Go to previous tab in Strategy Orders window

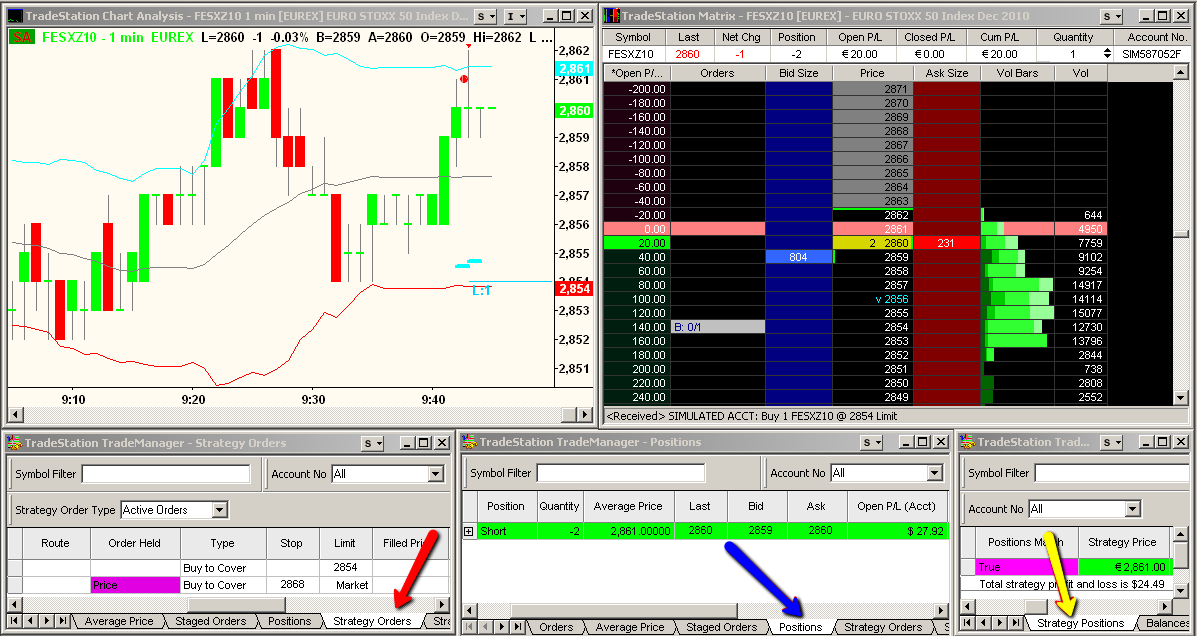coord(31,621)
